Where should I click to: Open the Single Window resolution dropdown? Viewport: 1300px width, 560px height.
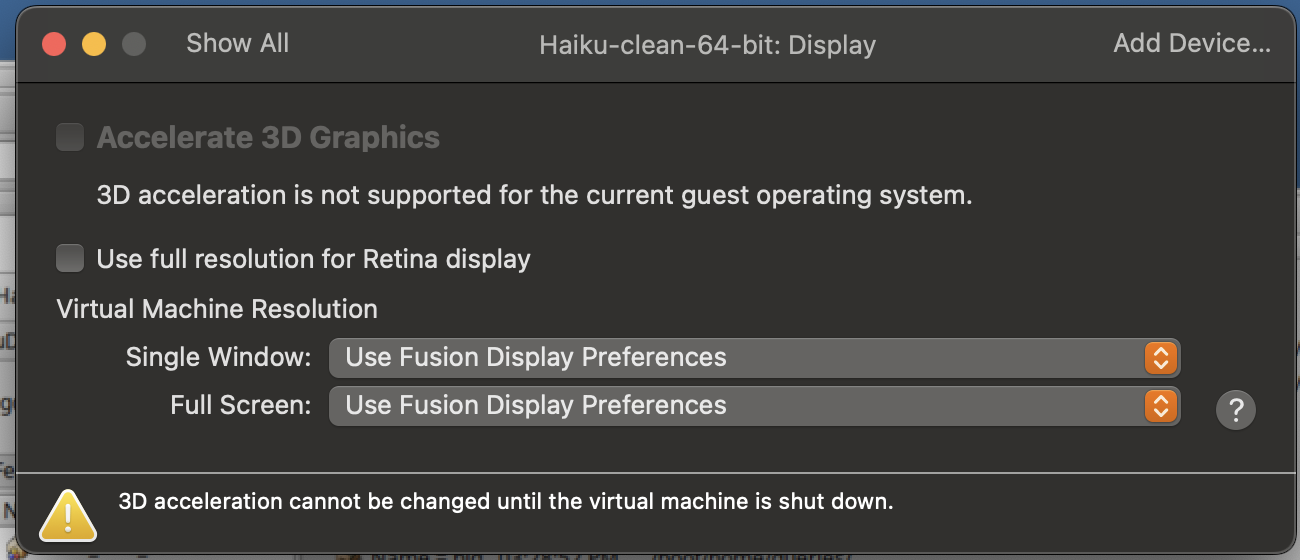tap(754, 357)
